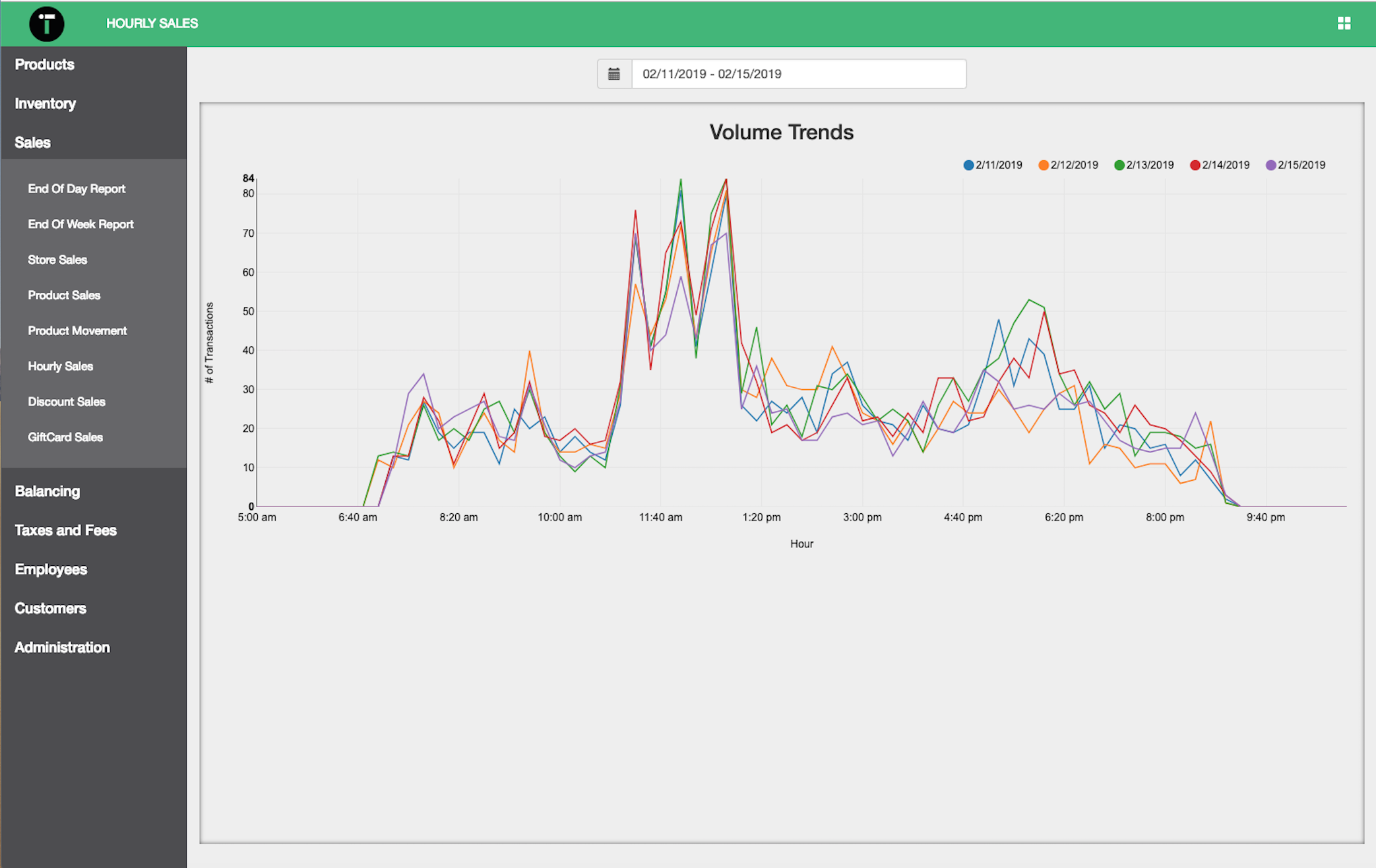The height and width of the screenshot is (868, 1376).
Task: Click the date range input field
Action: coord(798,74)
